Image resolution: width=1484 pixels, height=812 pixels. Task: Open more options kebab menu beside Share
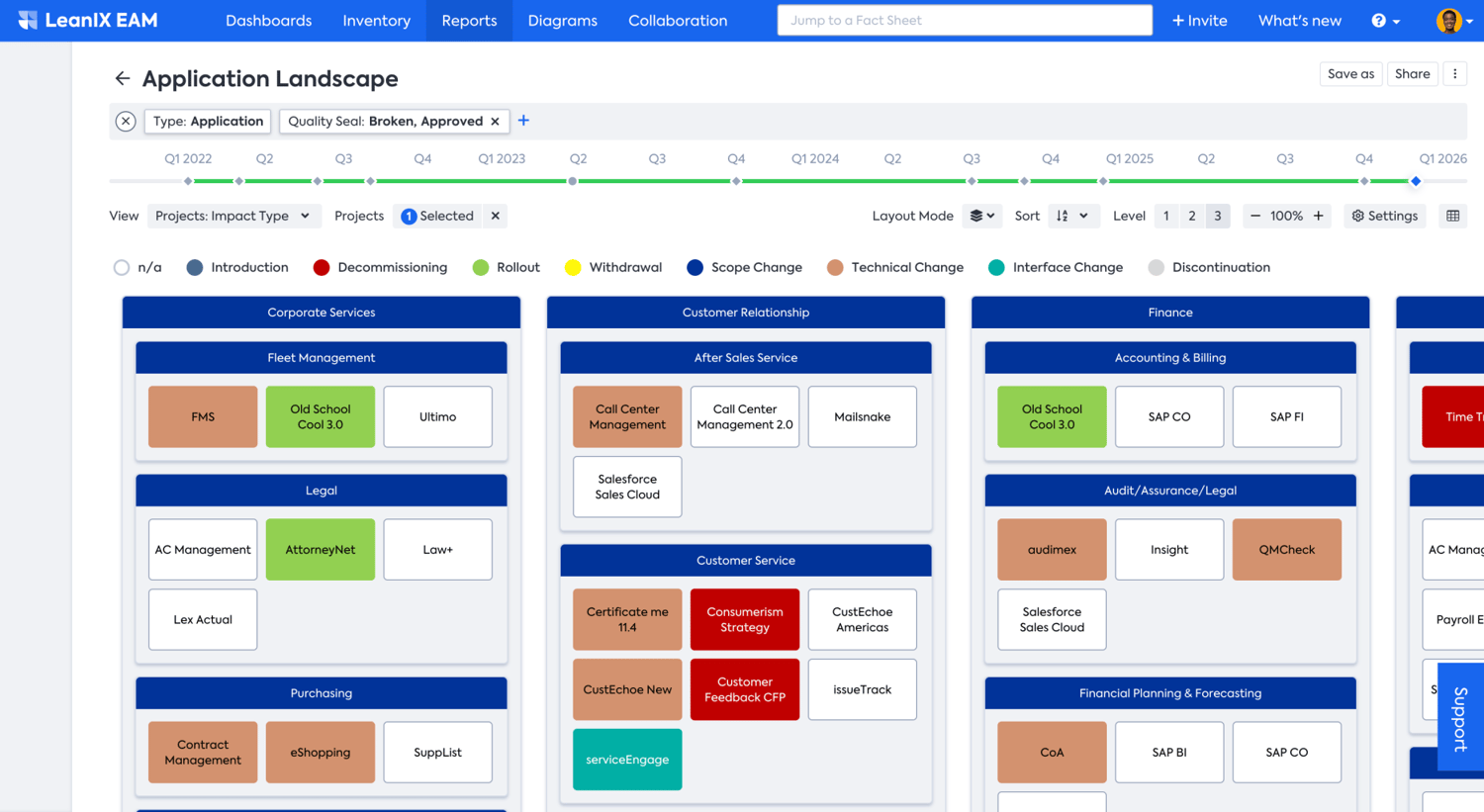point(1454,73)
